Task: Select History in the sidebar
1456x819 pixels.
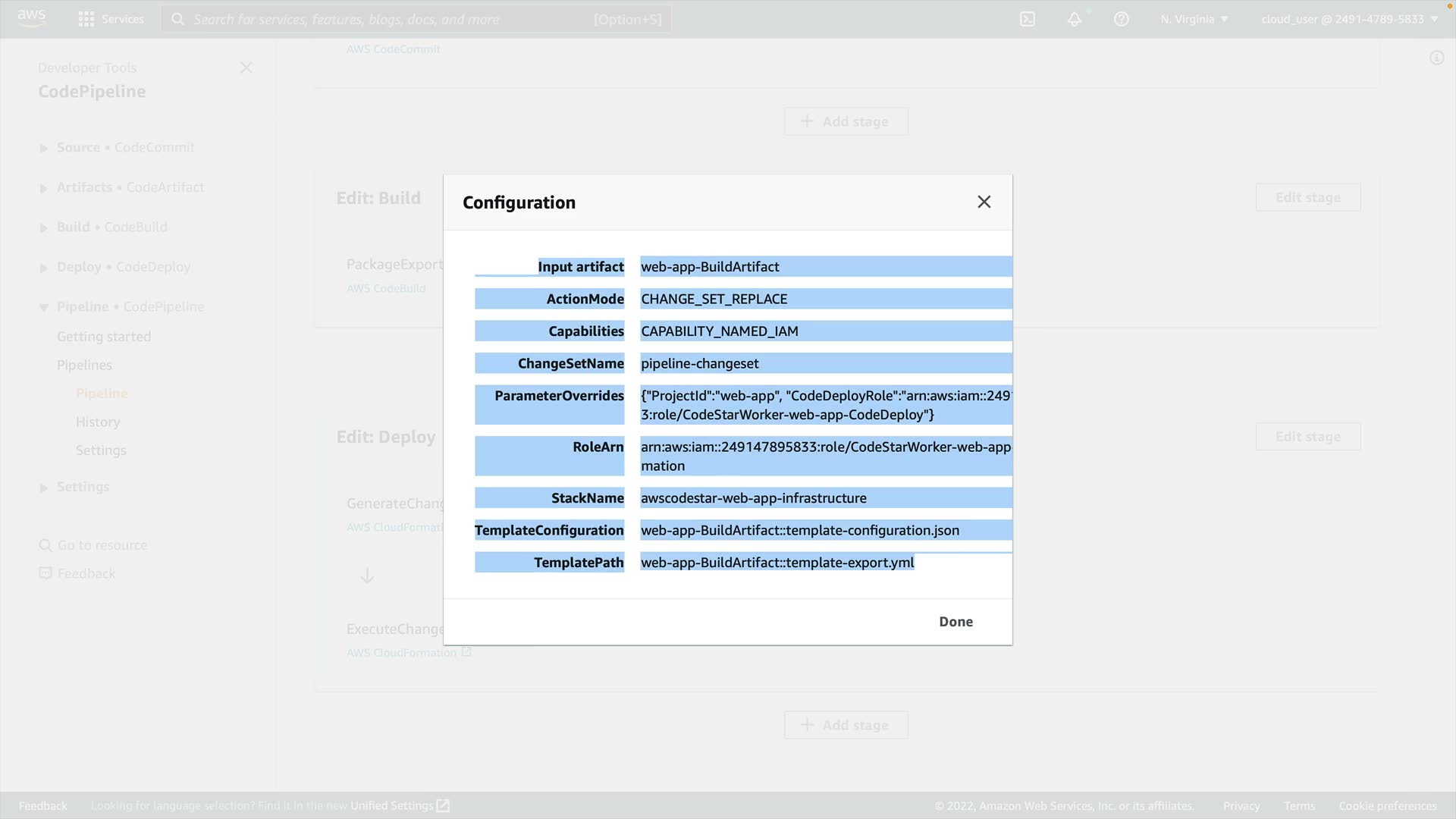Action: pos(98,422)
